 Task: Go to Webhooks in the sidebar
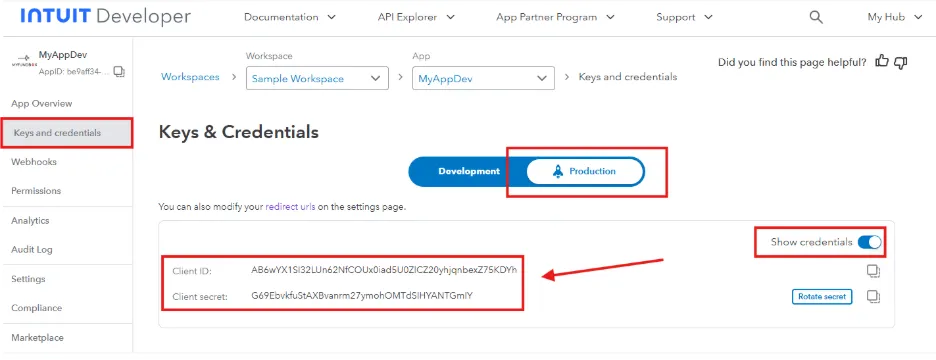pyautogui.click(x=34, y=162)
